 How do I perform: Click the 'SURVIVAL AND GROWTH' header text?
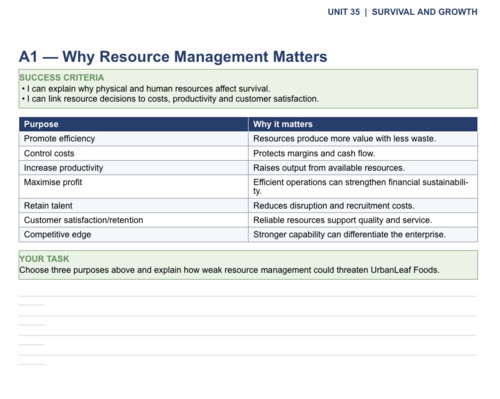[424, 12]
